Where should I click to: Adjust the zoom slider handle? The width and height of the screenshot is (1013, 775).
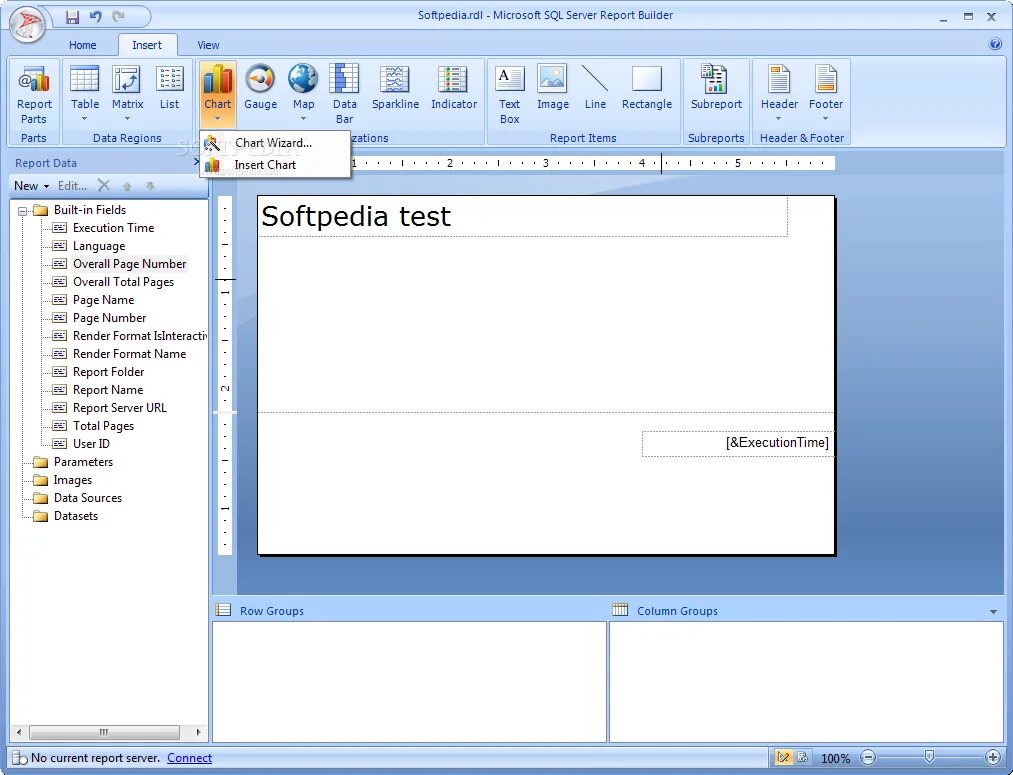[x=928, y=756]
